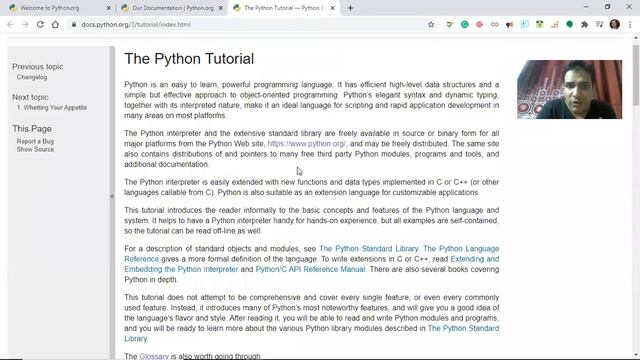Click the scrollbar up arrow
The height and width of the screenshot is (360, 640).
click(x=636, y=38)
